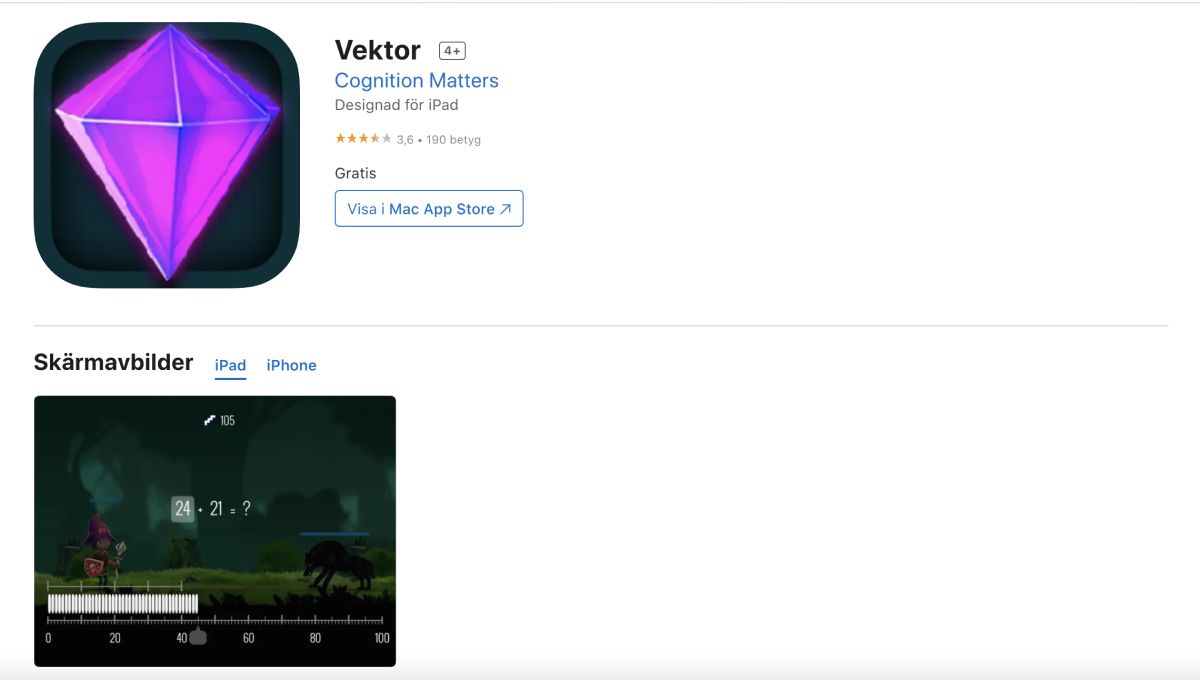Click the 4+ age rating badge
Image resolution: width=1200 pixels, height=680 pixels.
pos(452,51)
